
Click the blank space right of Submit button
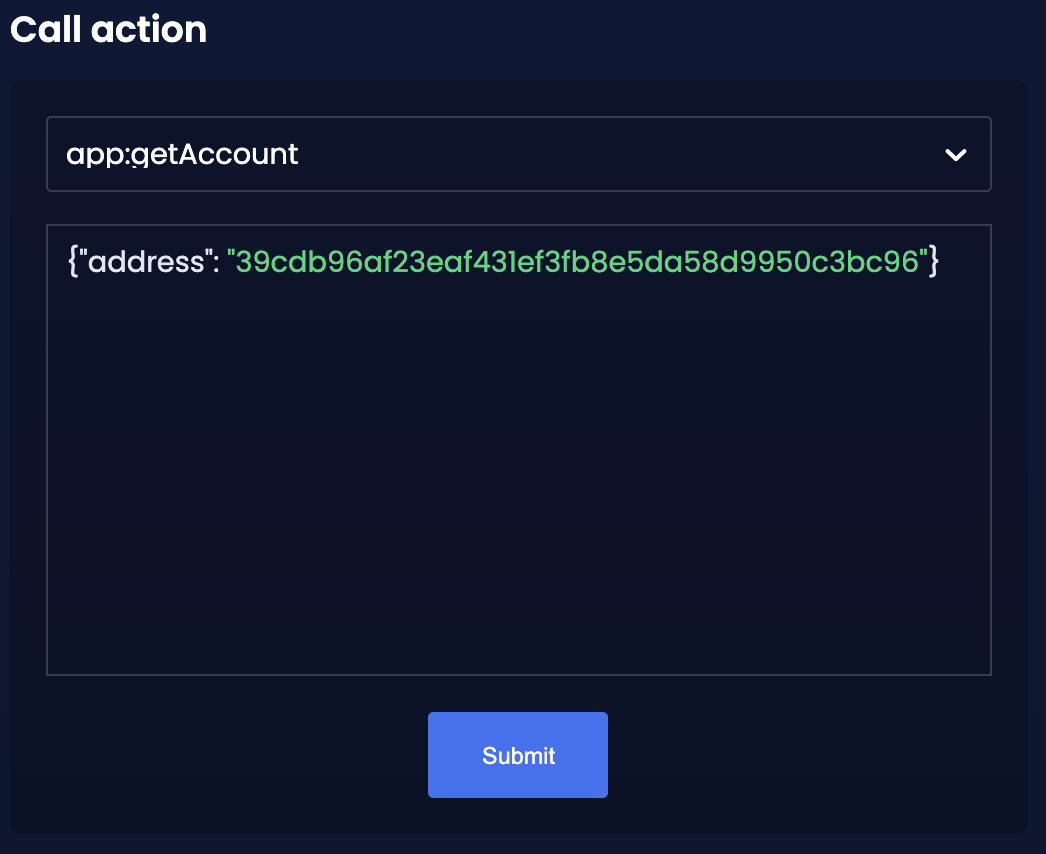coord(800,755)
